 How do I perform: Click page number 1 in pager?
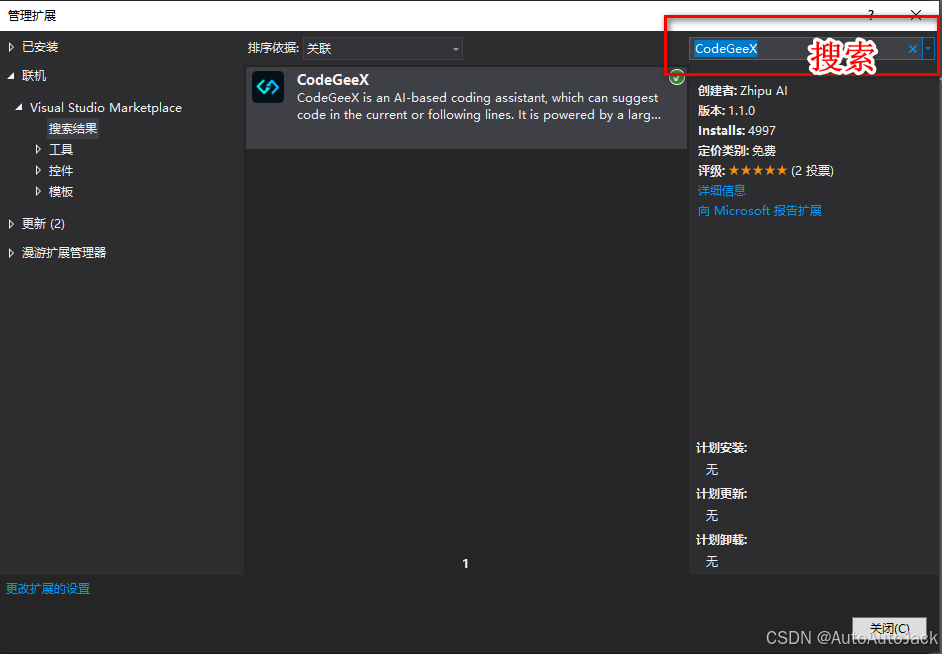click(x=466, y=563)
